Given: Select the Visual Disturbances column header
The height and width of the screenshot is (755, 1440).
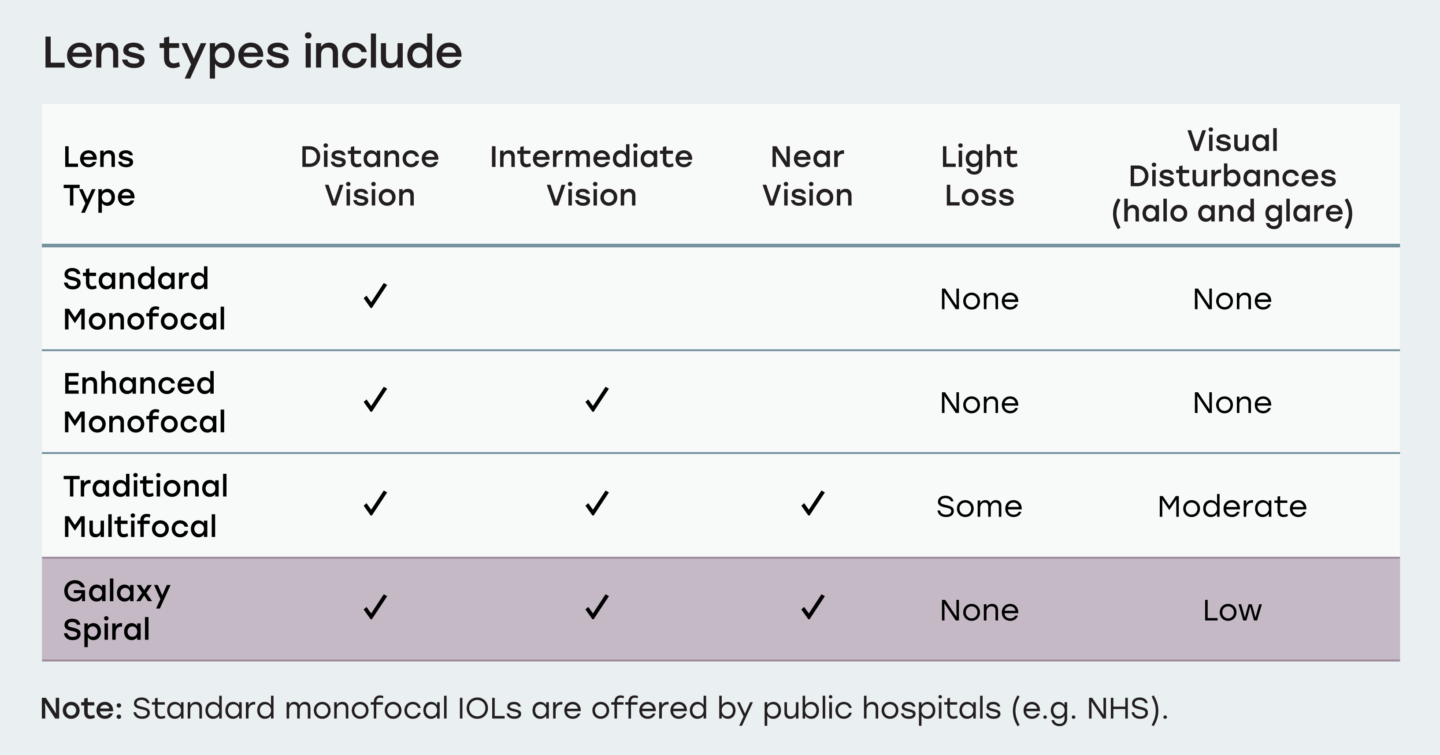Looking at the screenshot, I should [x=1232, y=176].
